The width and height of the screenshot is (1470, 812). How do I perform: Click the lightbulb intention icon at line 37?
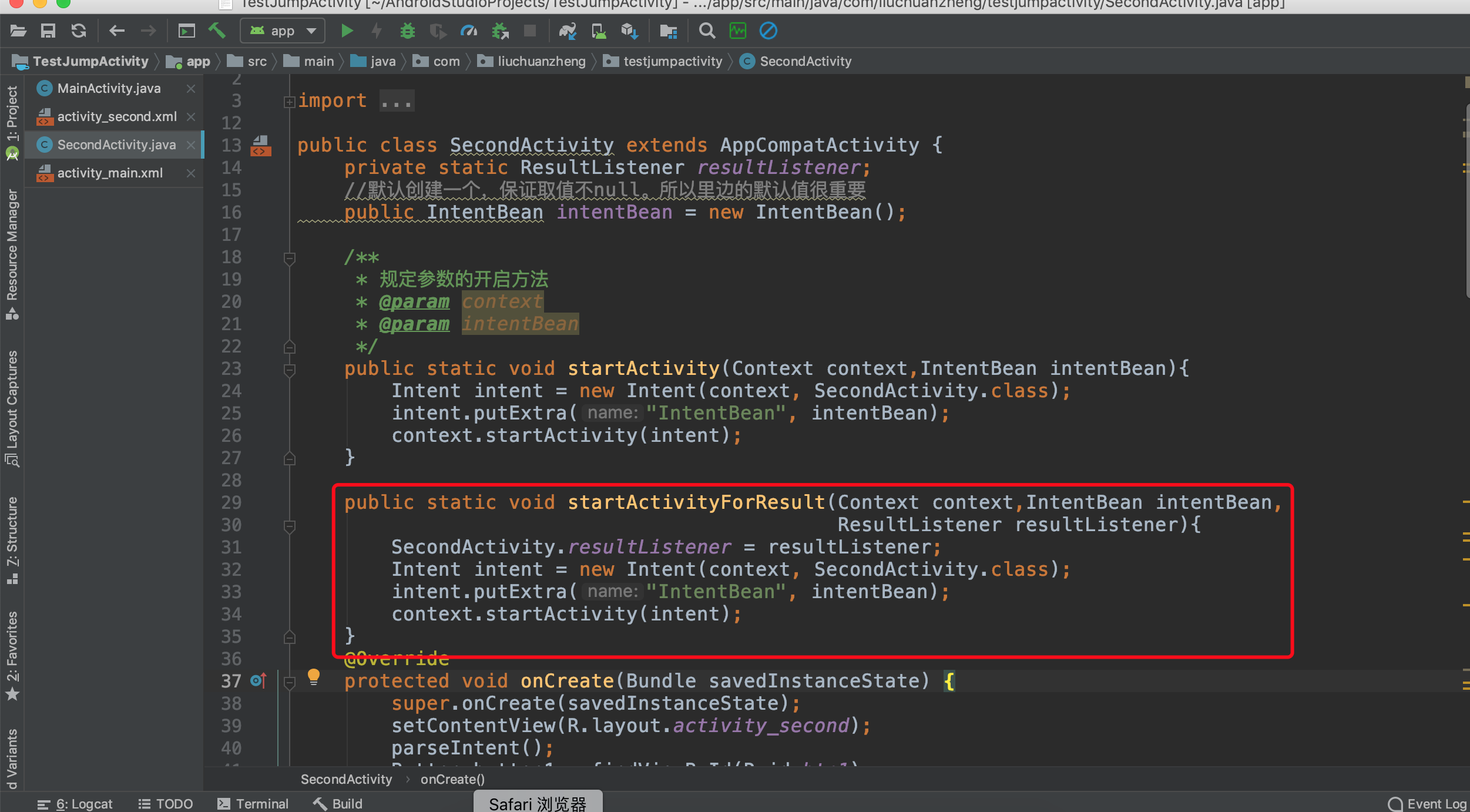[314, 677]
